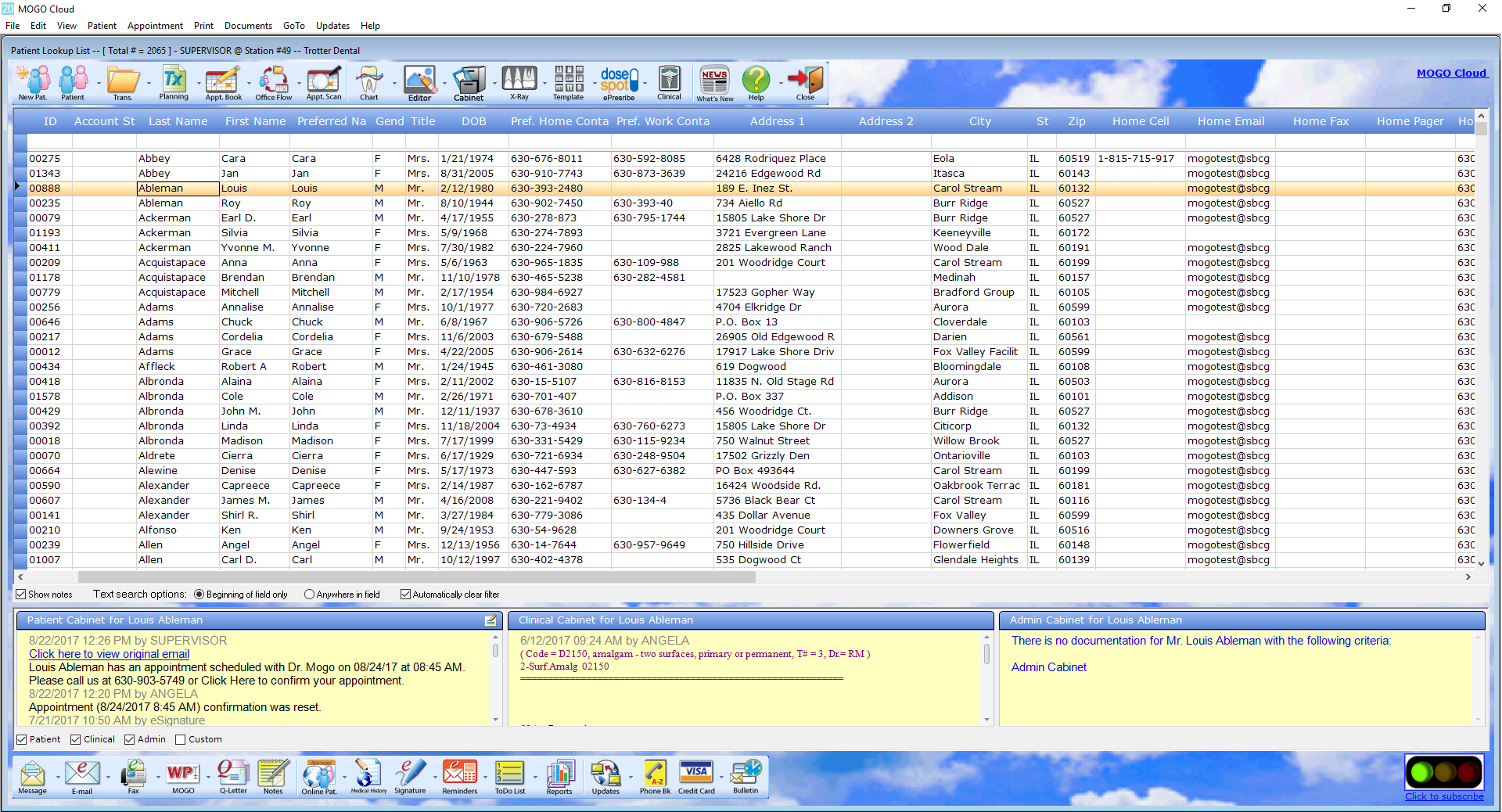The width and height of the screenshot is (1502, 812).
Task: Open the GoTo menu
Action: (x=294, y=26)
